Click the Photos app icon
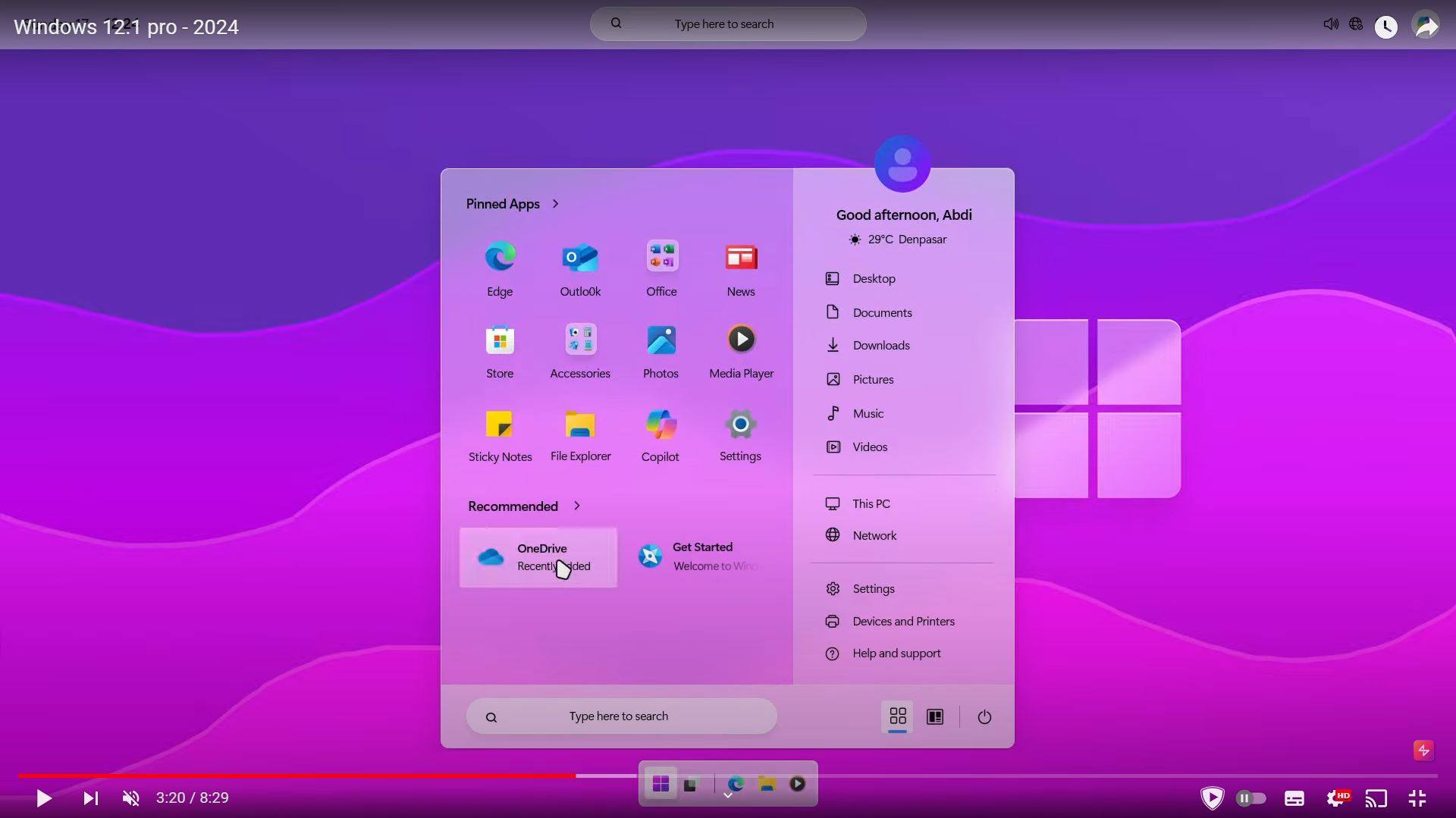This screenshot has height=818, width=1456. [x=661, y=340]
